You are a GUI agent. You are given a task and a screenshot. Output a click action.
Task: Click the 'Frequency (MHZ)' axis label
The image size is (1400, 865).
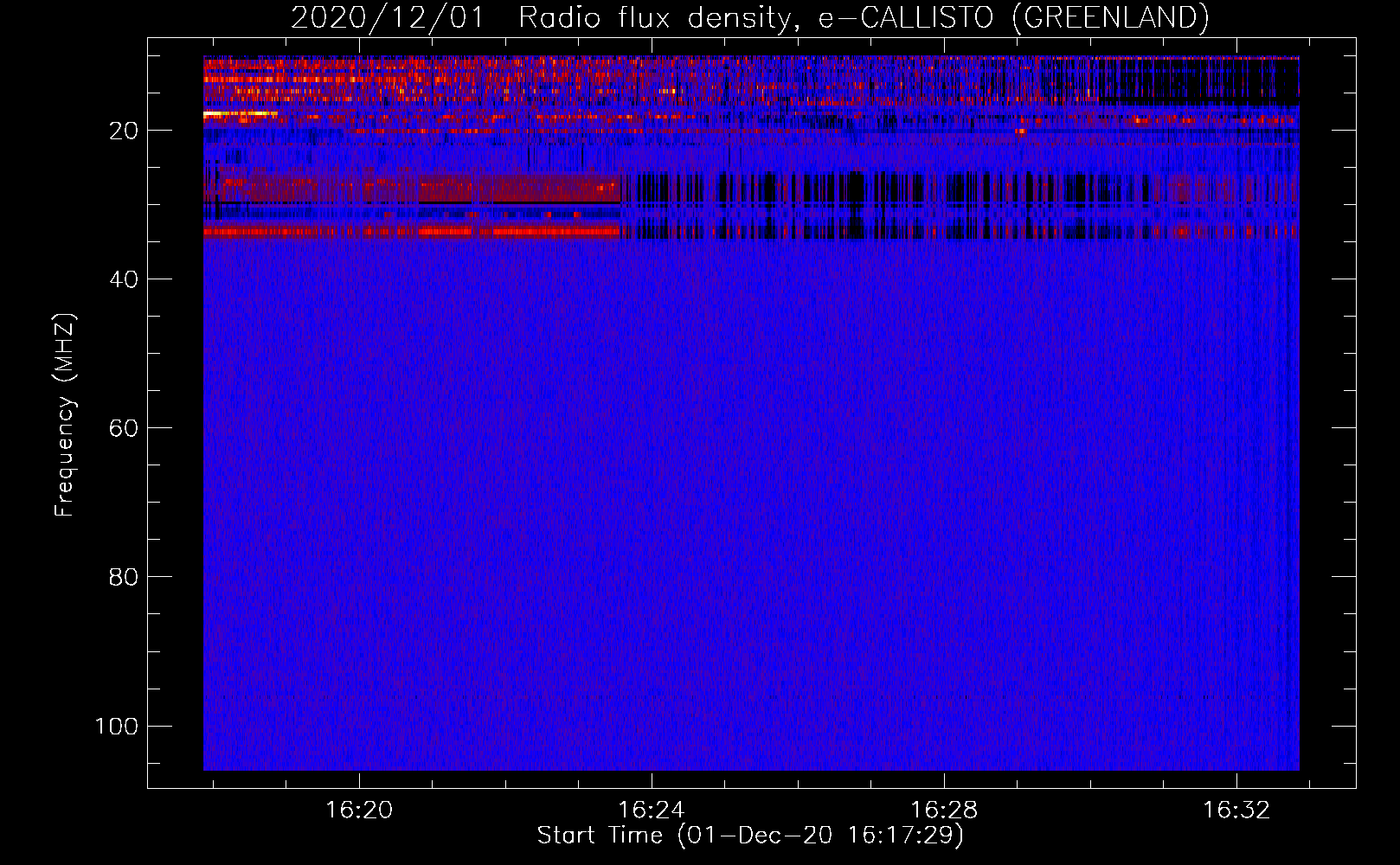65,415
